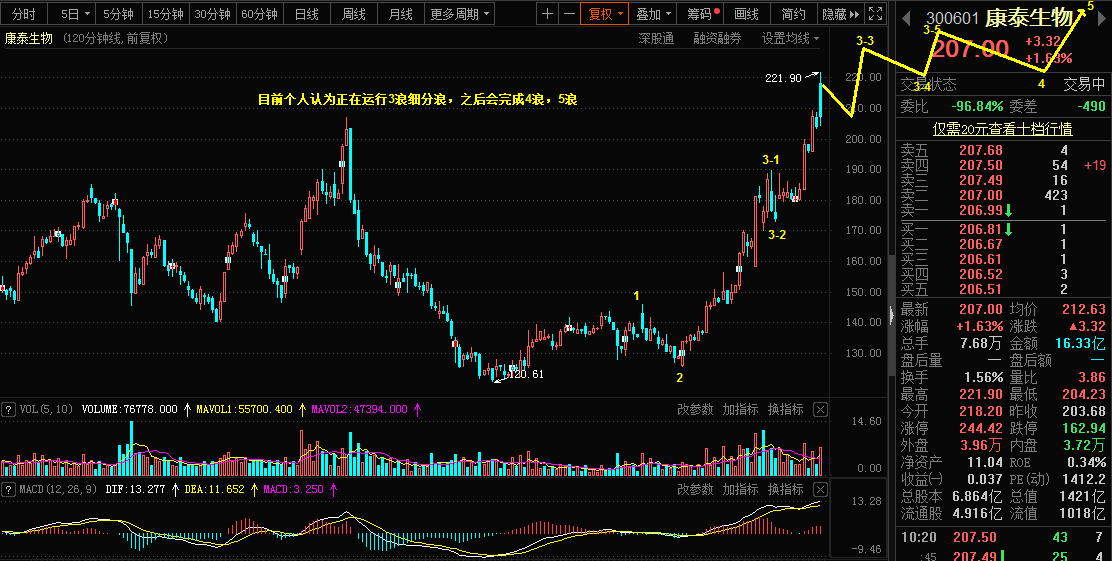This screenshot has width=1112, height=561.
Task: Open the 5日 period dropdown
Action: 75,13
